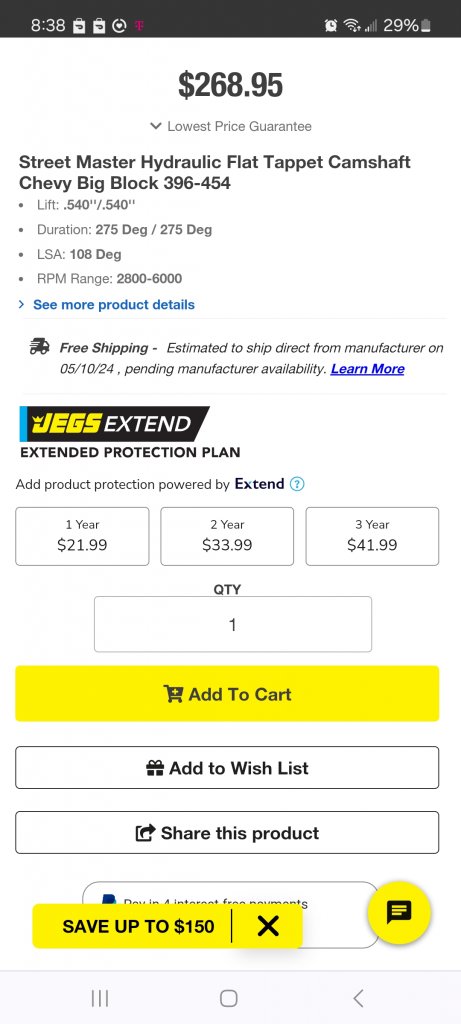The image size is (461, 1024).
Task: Select the 2 Year $33.99 protection plan
Action: (x=227, y=536)
